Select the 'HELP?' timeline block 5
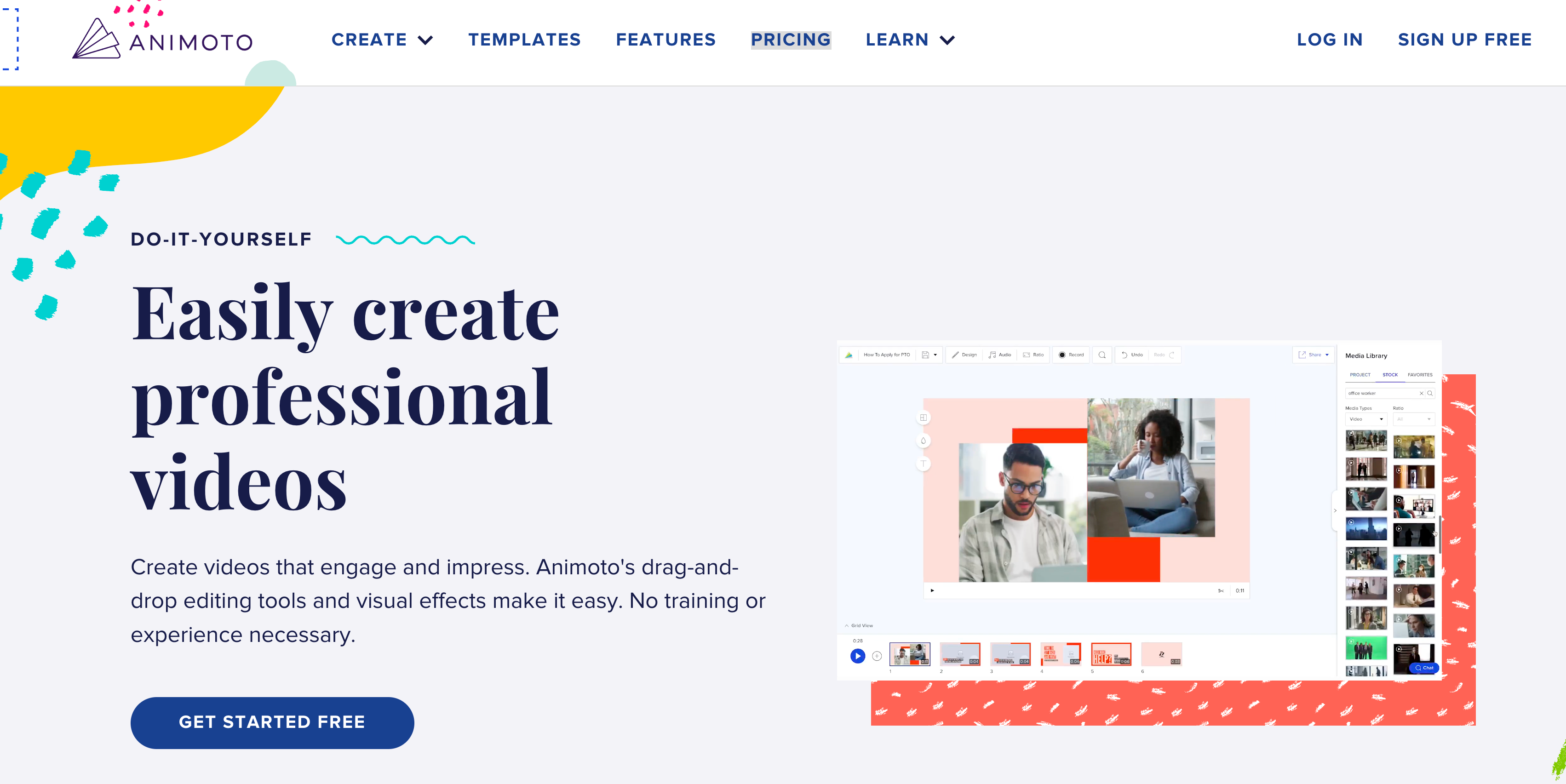The height and width of the screenshot is (784, 1566). click(1111, 654)
